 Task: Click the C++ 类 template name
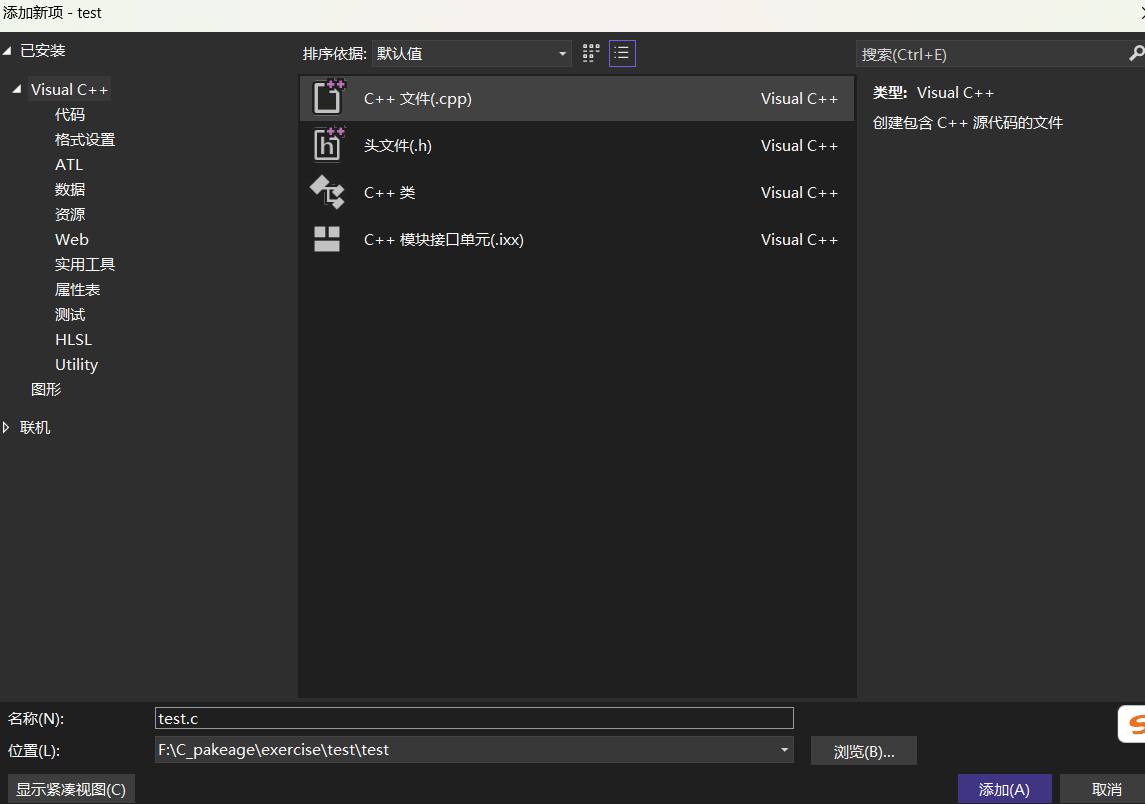389,192
